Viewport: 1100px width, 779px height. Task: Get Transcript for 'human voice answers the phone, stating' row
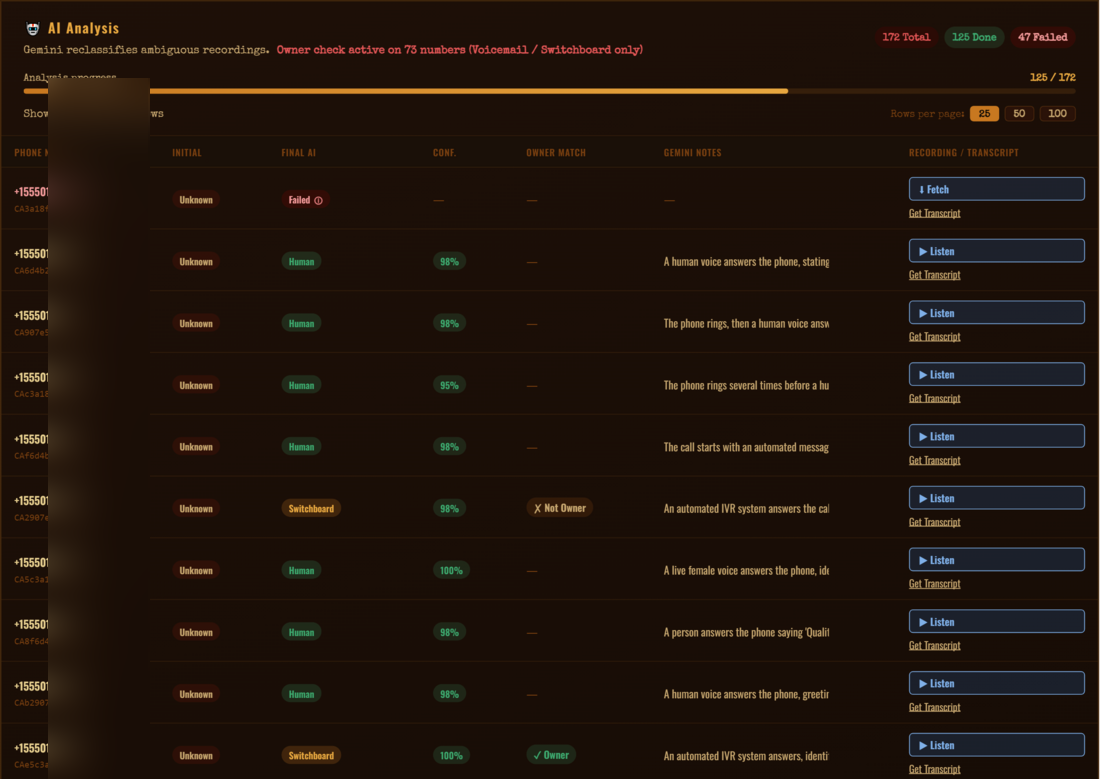point(934,275)
